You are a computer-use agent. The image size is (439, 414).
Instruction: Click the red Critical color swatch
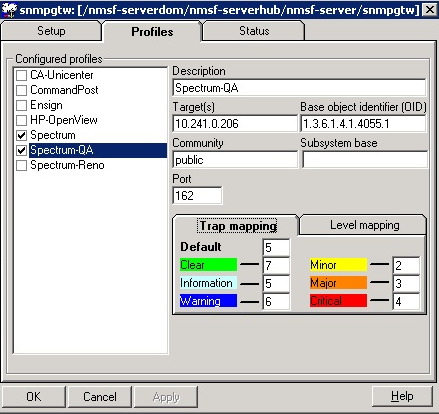338,301
